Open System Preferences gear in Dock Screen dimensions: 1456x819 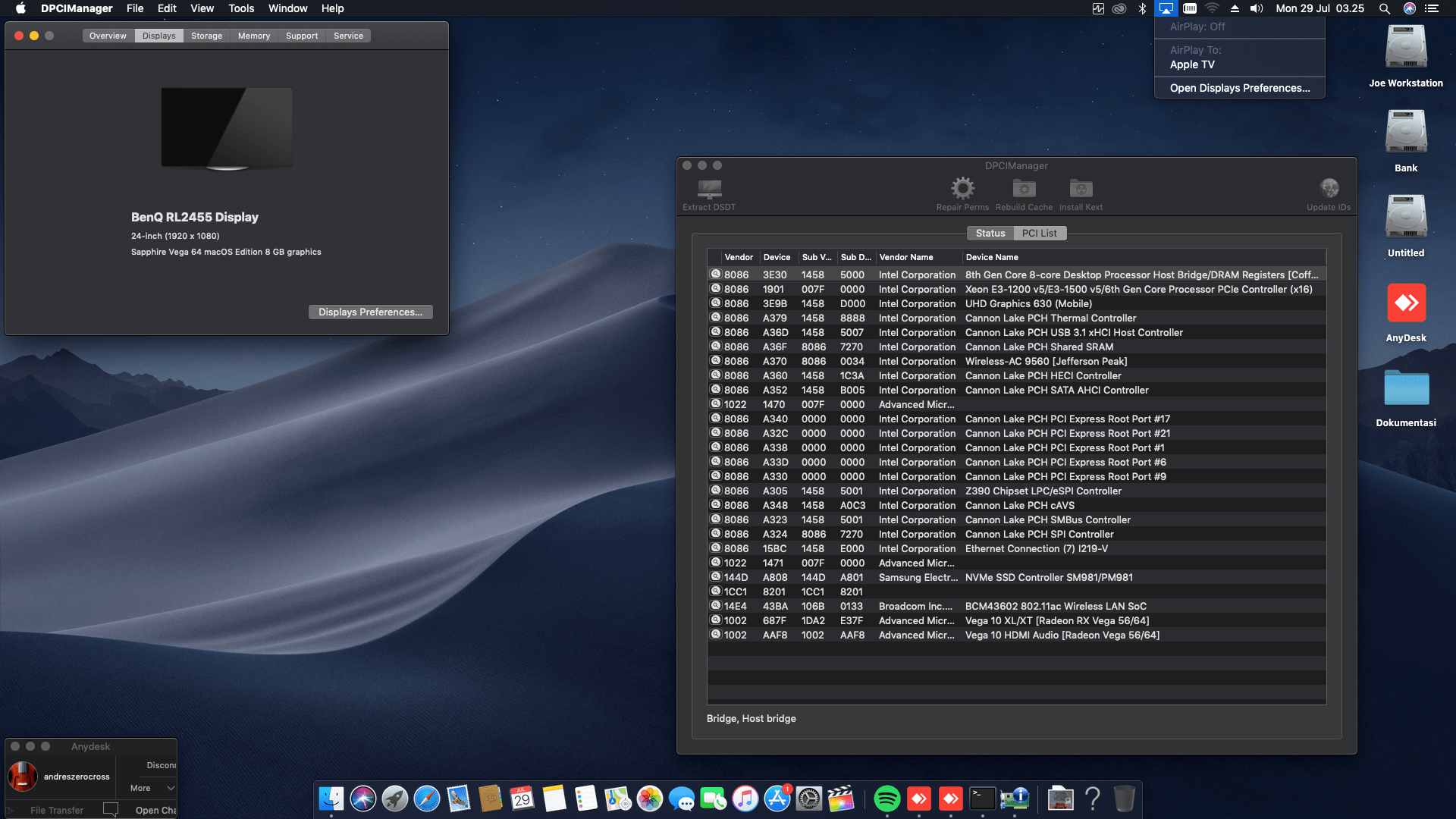click(x=809, y=799)
